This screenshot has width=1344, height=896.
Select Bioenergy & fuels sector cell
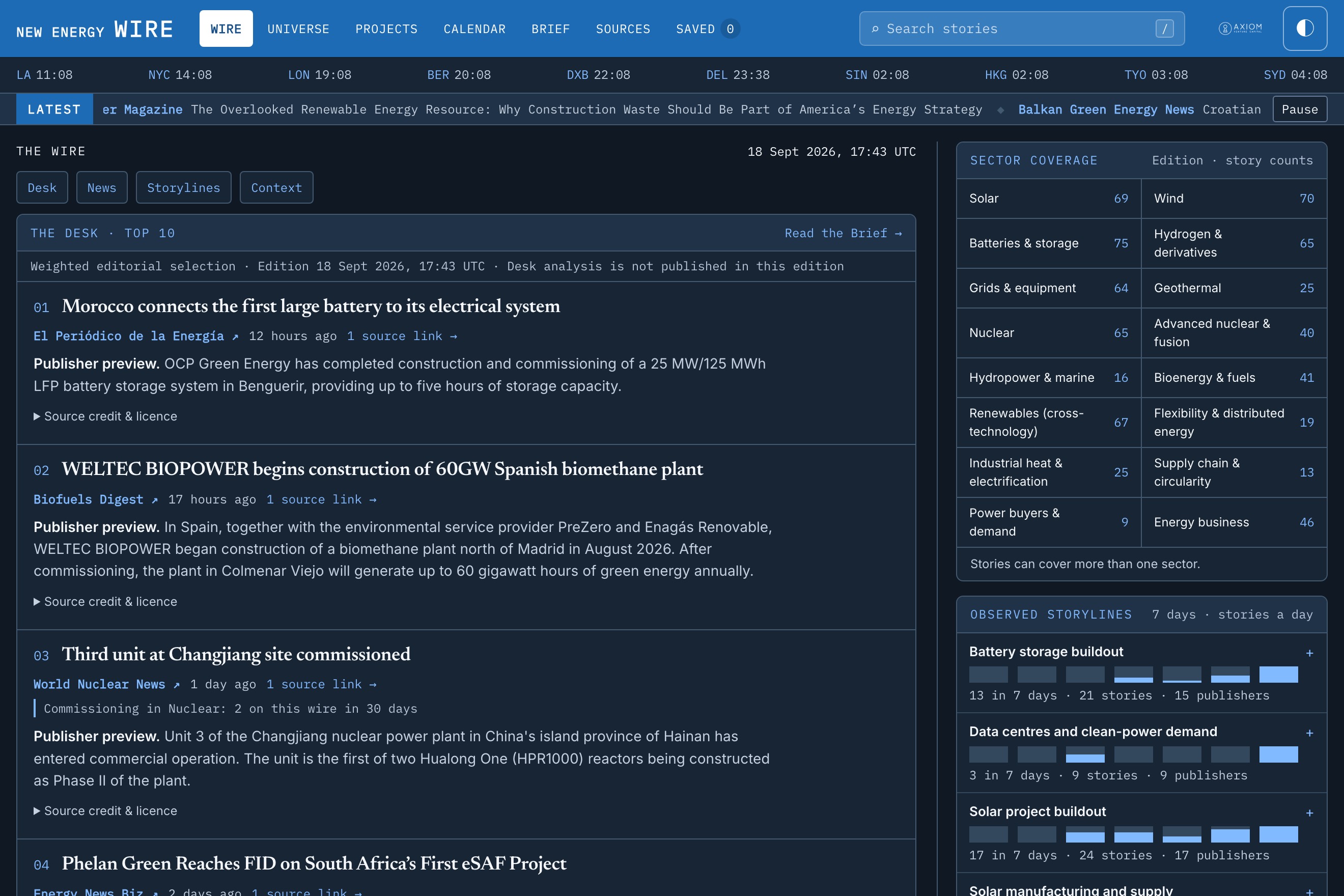1234,378
